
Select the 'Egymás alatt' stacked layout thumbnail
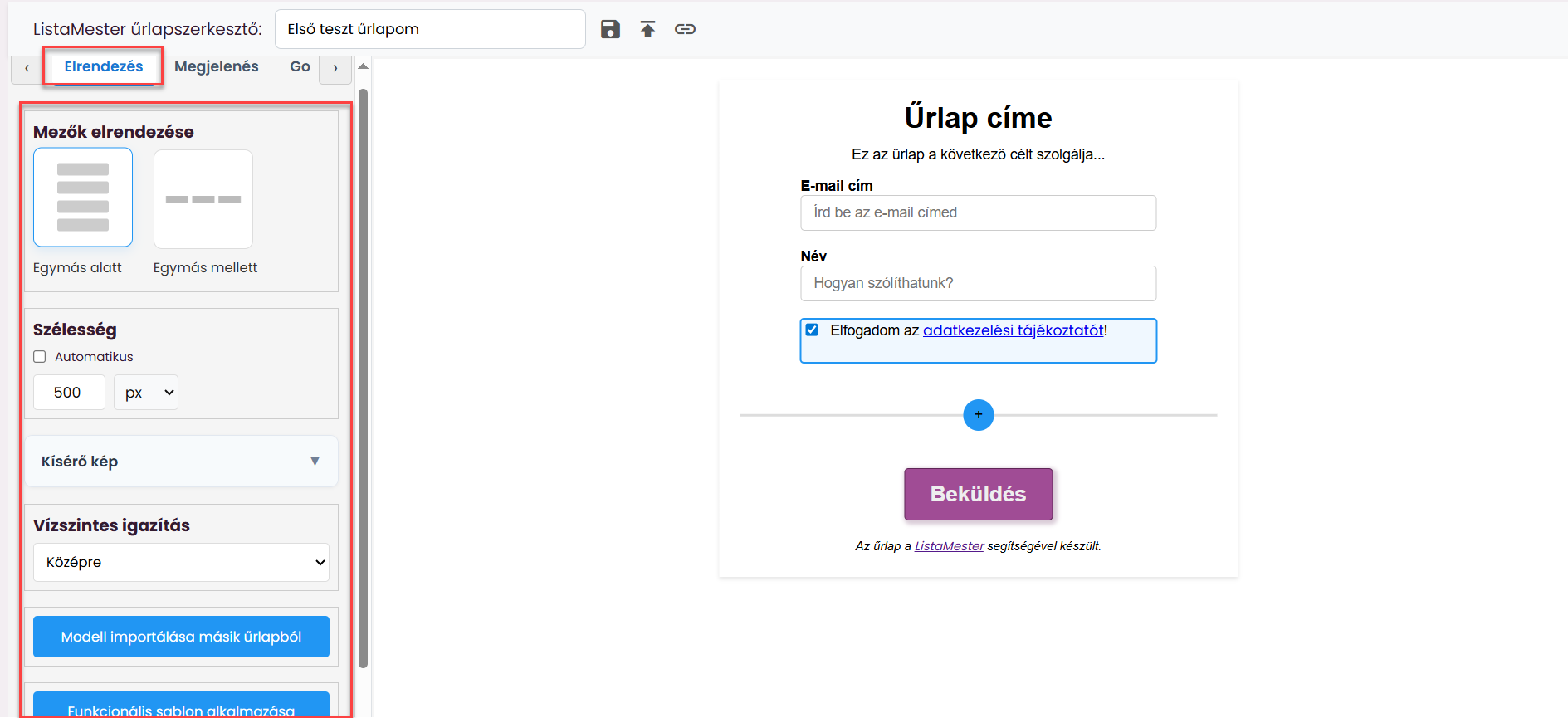[83, 198]
